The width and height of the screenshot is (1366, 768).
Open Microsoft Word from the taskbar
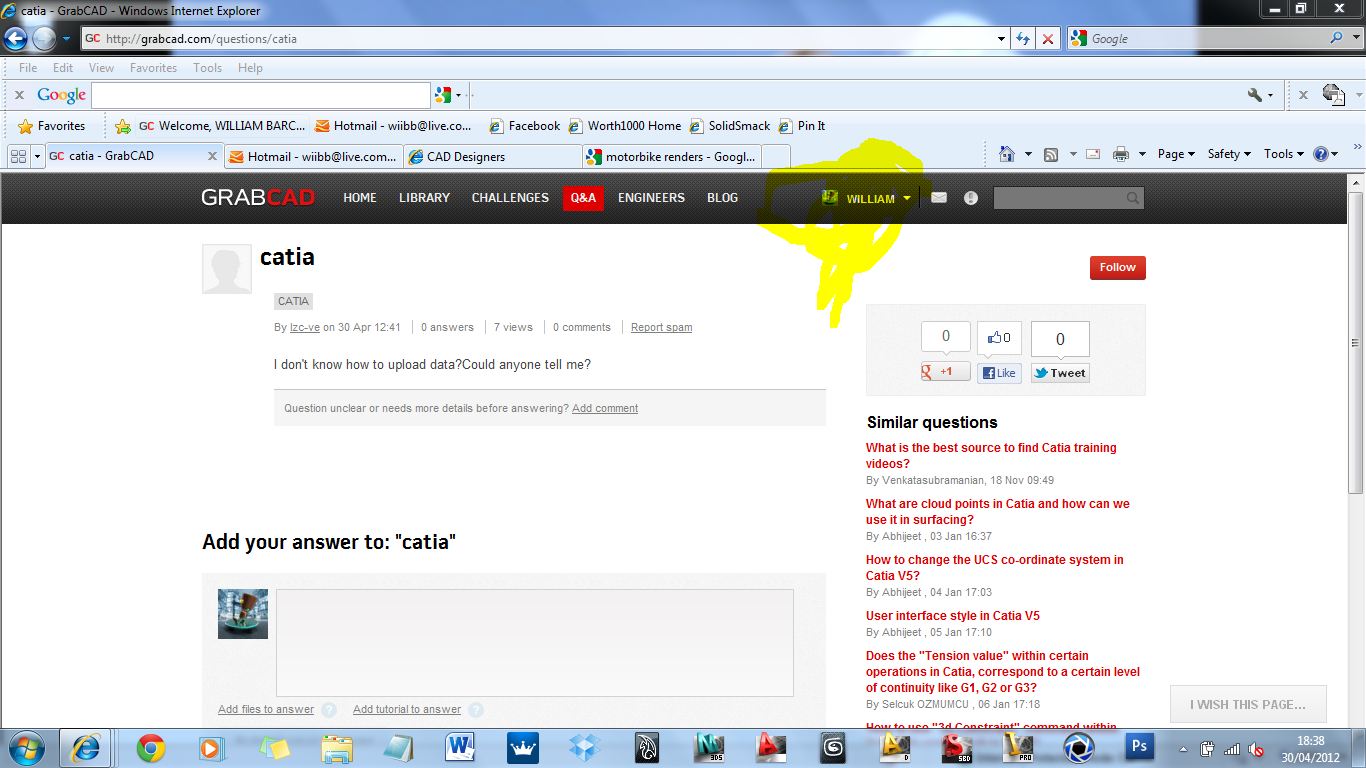(x=460, y=747)
